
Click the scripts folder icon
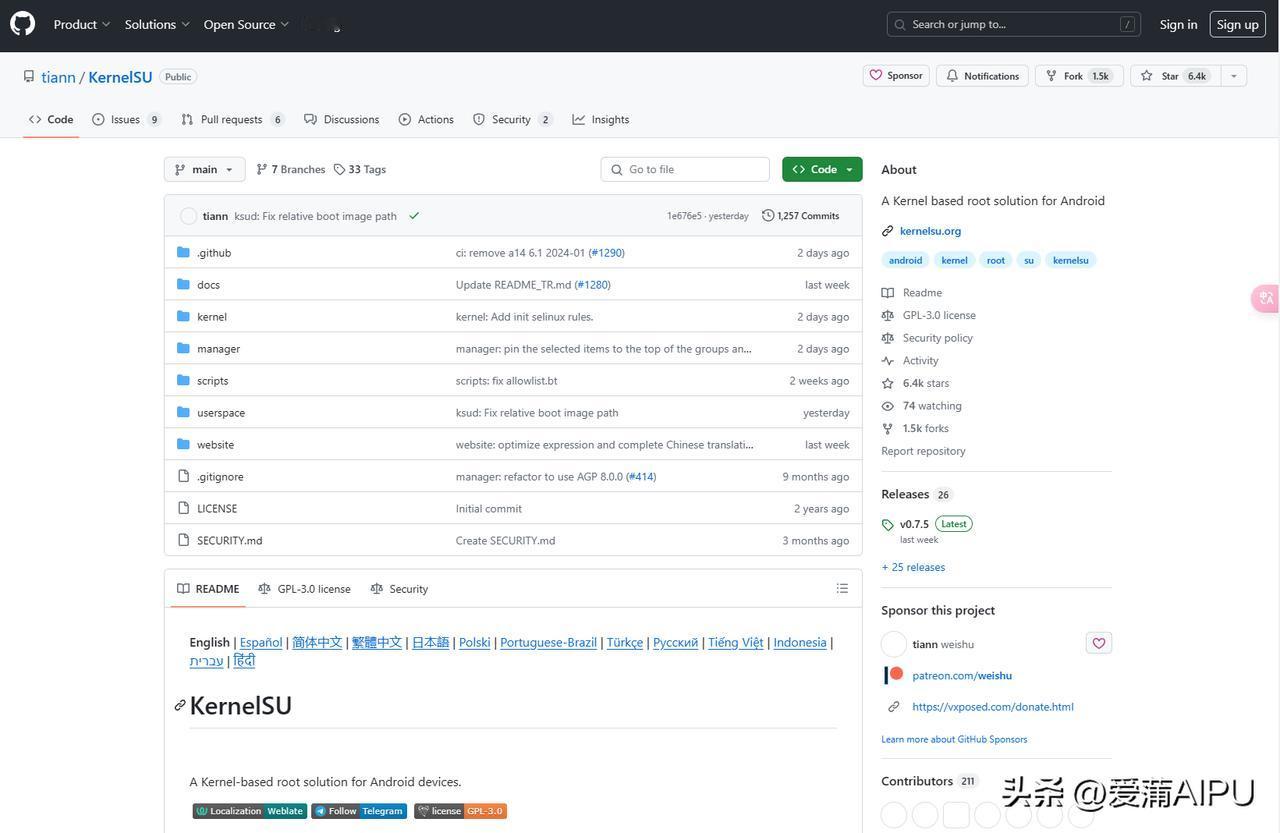point(183,380)
